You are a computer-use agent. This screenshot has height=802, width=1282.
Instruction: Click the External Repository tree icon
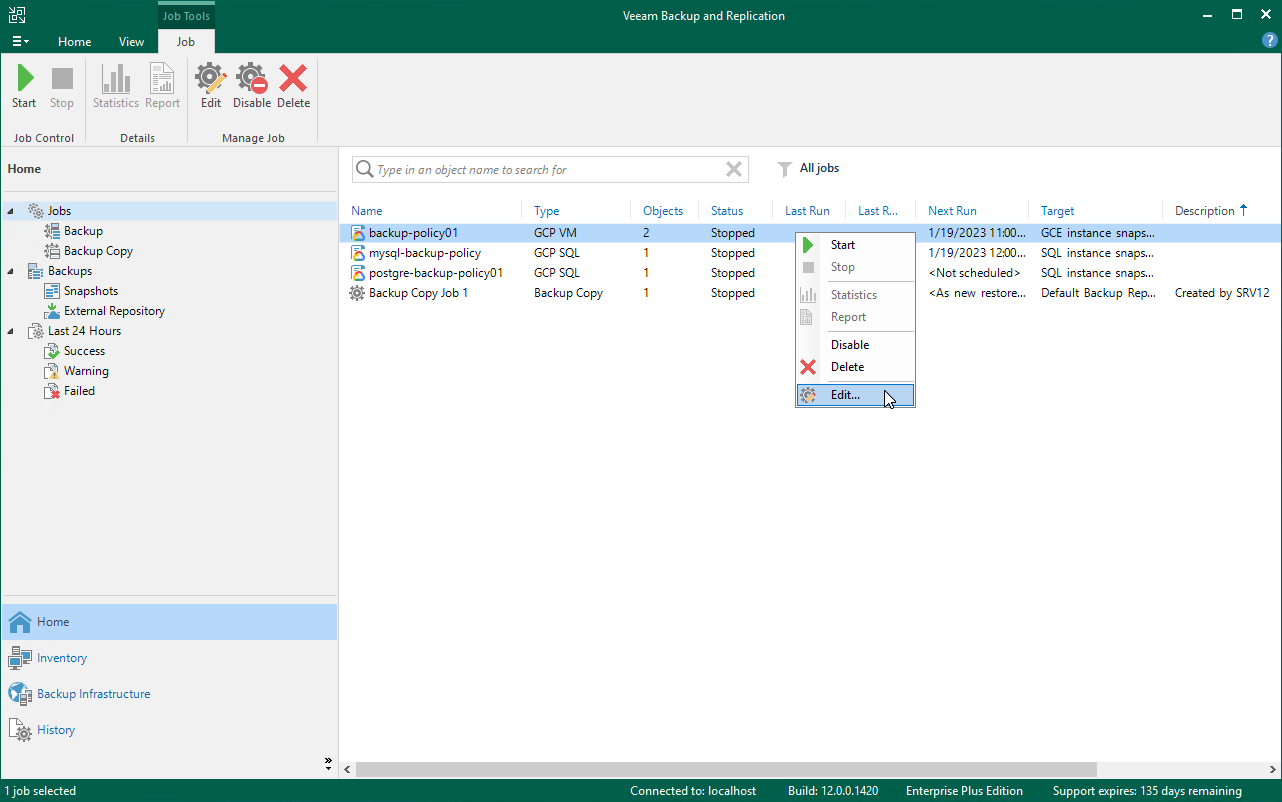[53, 311]
